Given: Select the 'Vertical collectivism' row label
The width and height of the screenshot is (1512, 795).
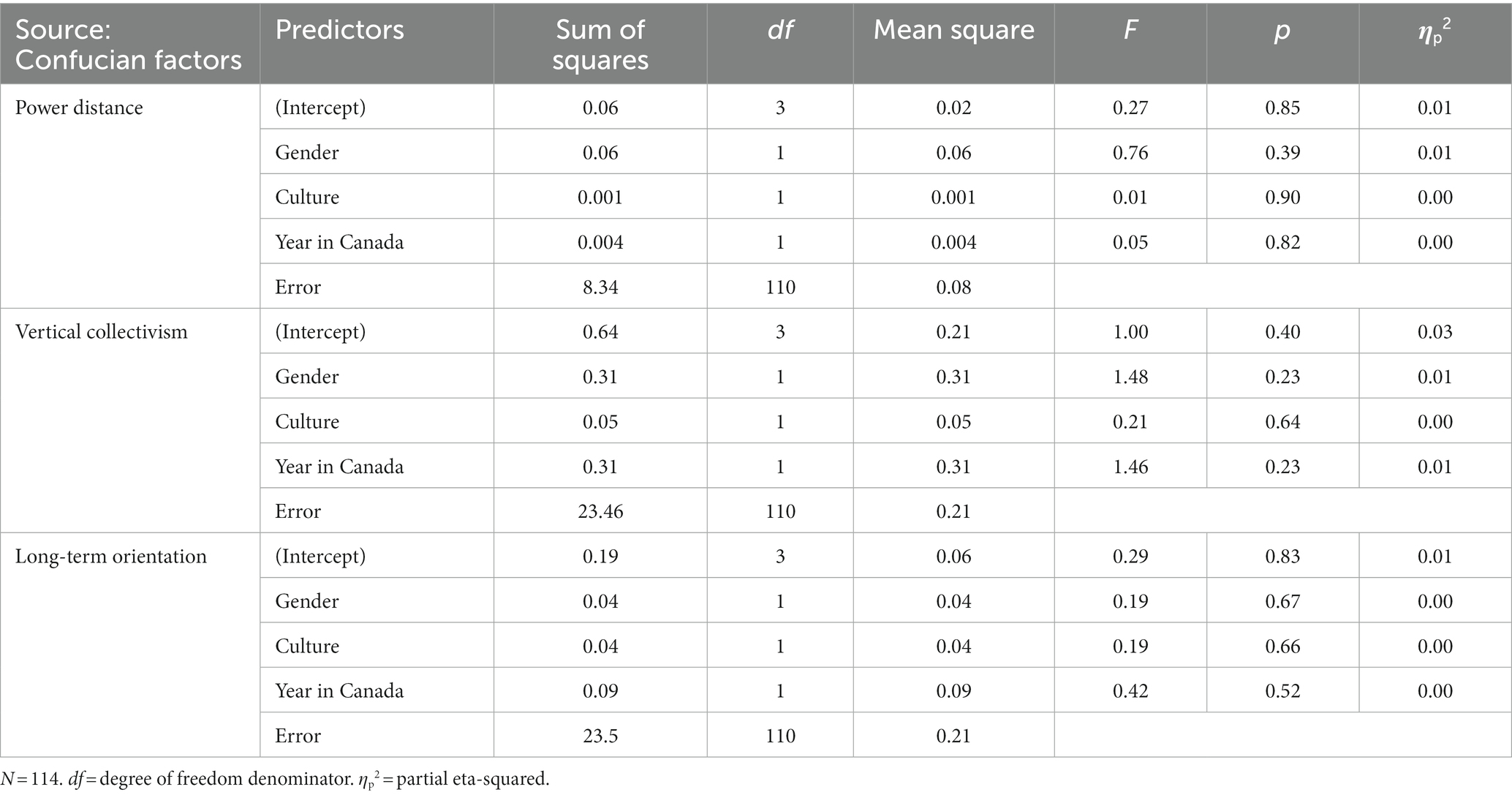Looking at the screenshot, I should [x=102, y=332].
